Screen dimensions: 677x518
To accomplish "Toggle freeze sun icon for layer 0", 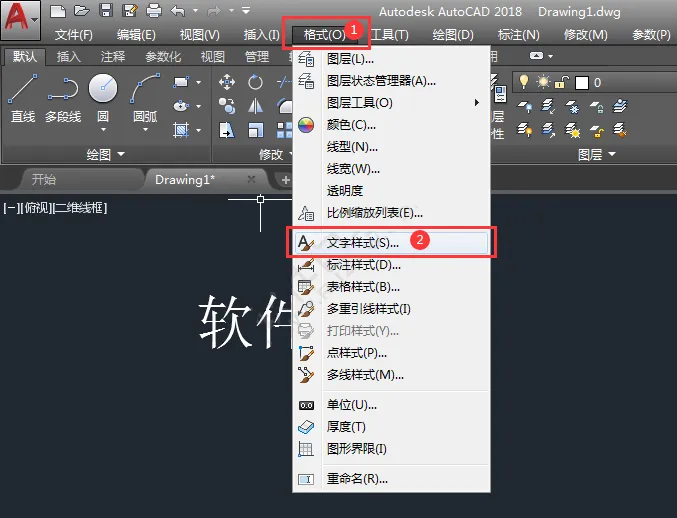I will tap(543, 82).
